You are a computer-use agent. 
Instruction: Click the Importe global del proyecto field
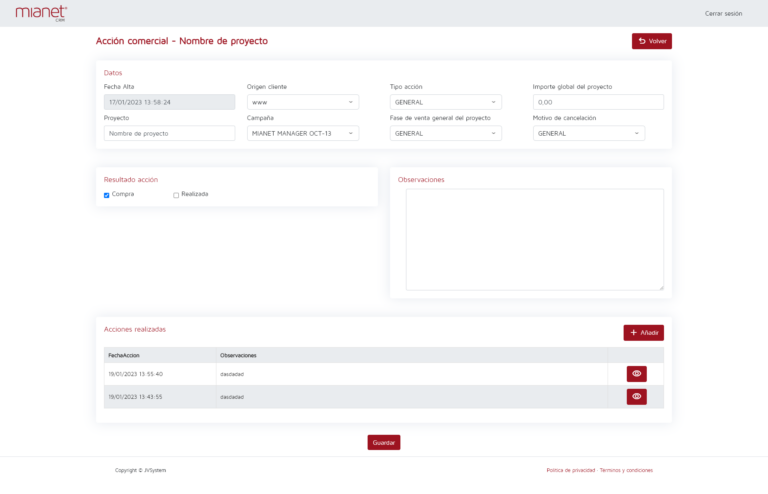598,102
